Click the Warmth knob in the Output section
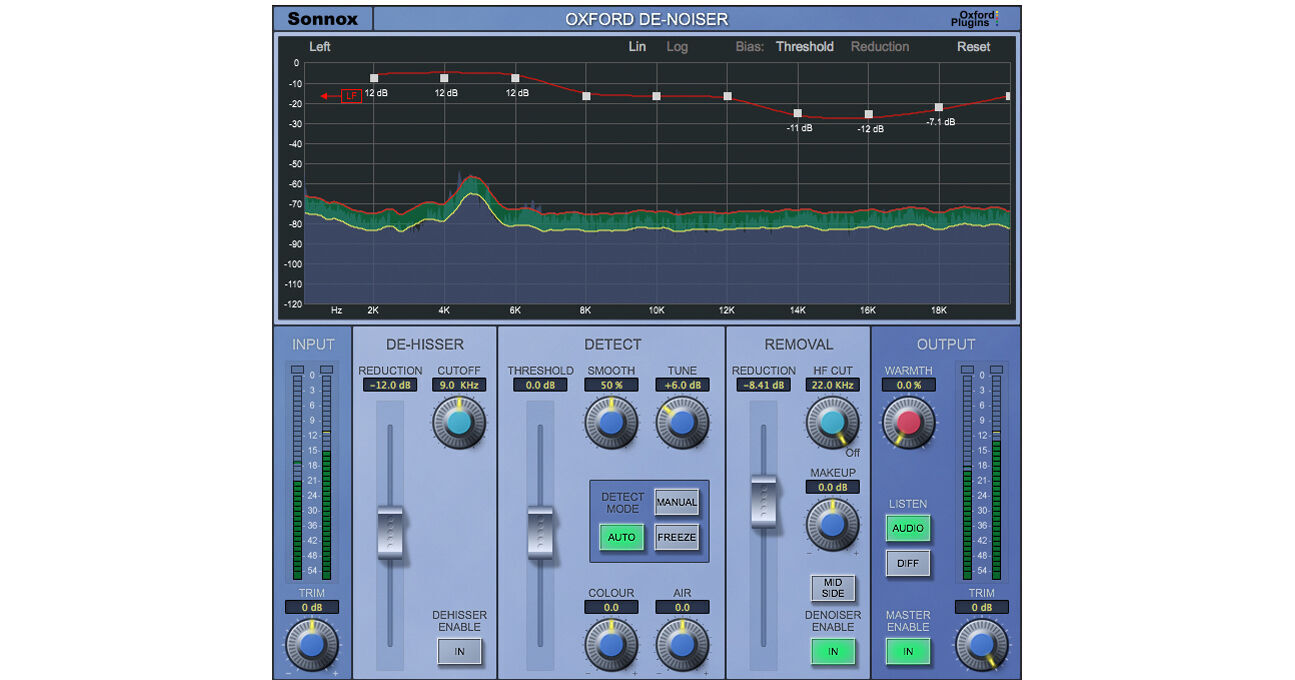This screenshot has width=1295, height=680. 908,421
